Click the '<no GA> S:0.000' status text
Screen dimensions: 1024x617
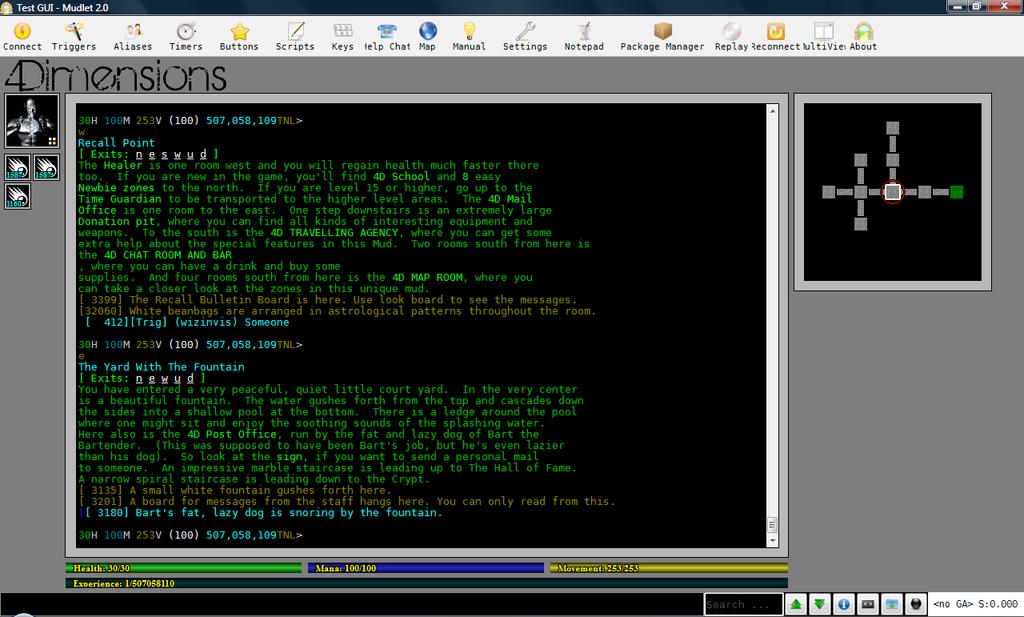tap(975, 605)
